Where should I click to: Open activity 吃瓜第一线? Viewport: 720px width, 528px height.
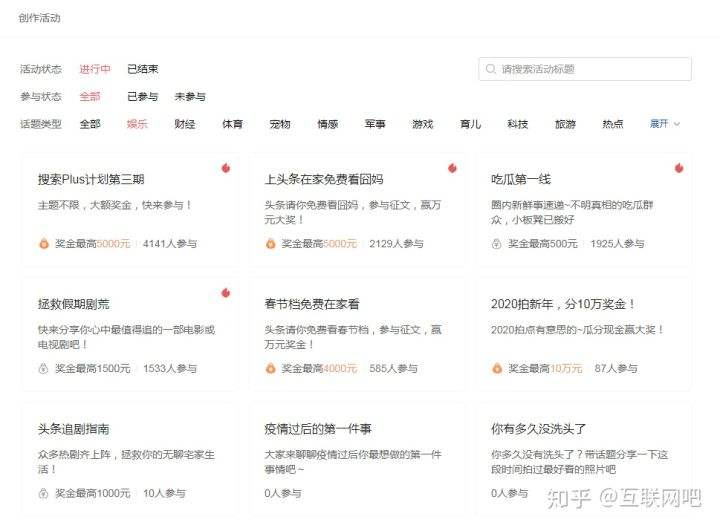click(x=521, y=179)
